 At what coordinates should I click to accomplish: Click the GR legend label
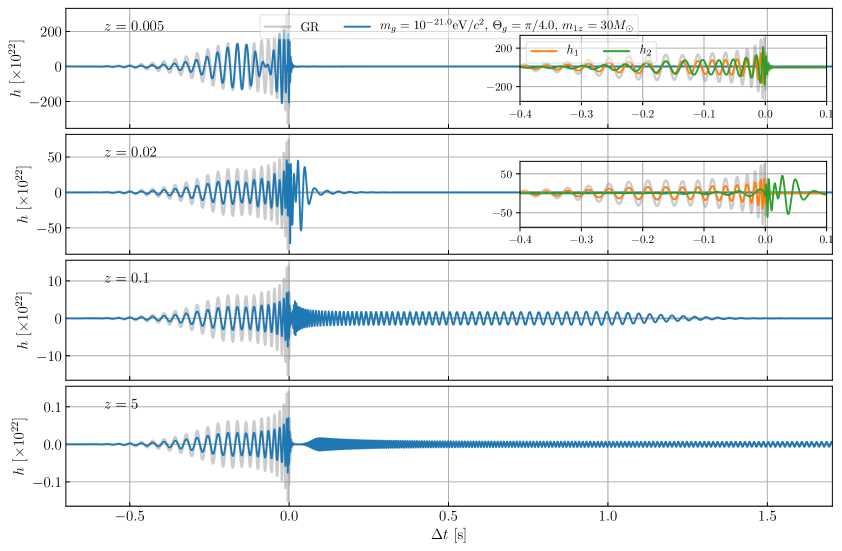click(310, 27)
